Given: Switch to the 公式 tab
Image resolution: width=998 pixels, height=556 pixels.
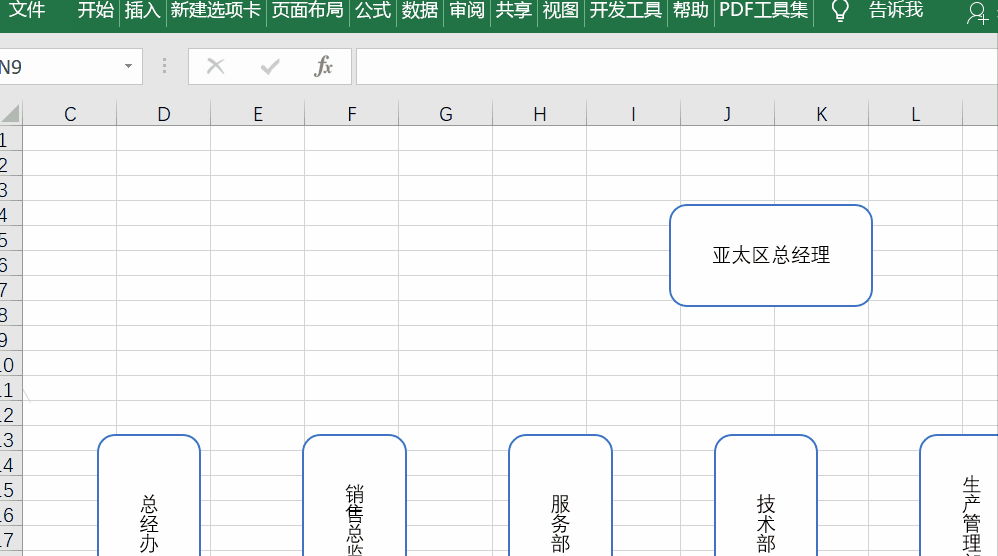Looking at the screenshot, I should [373, 10].
